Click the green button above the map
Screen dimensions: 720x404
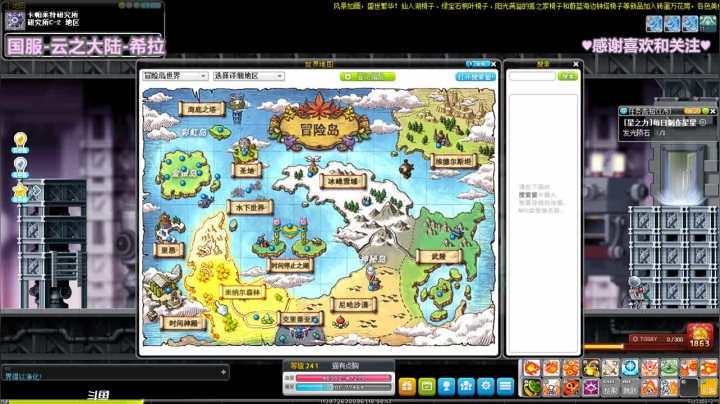[x=367, y=77]
